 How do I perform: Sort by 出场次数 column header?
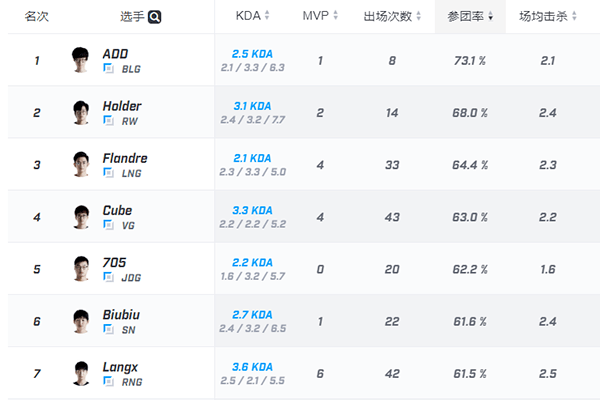[x=391, y=17]
